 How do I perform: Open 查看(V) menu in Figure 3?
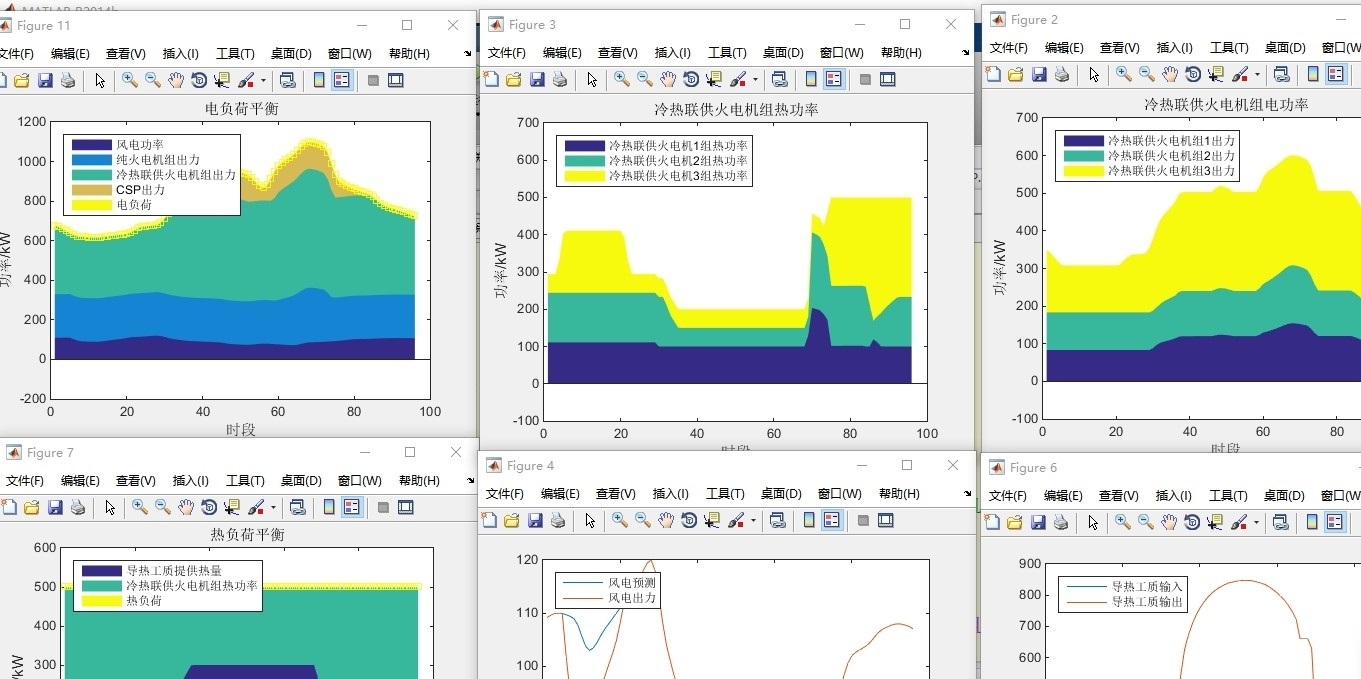click(x=617, y=53)
